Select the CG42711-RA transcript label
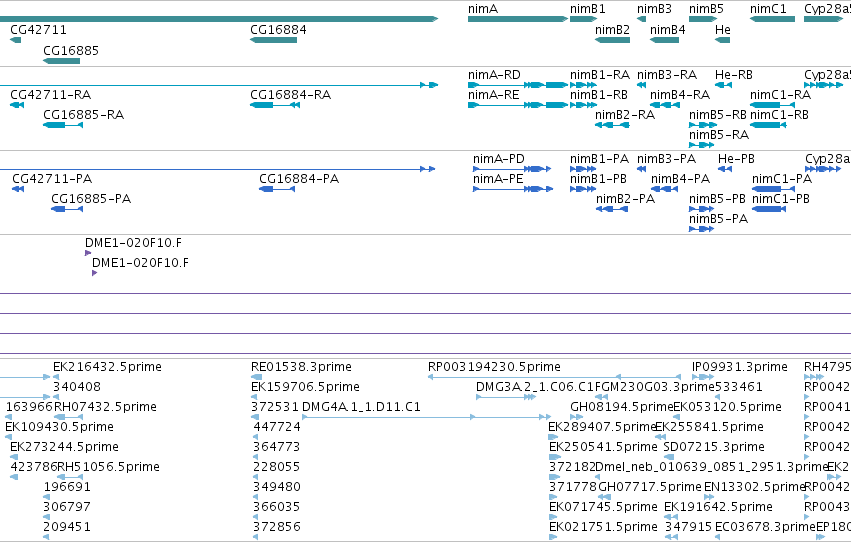851x542 pixels. pyautogui.click(x=50, y=95)
